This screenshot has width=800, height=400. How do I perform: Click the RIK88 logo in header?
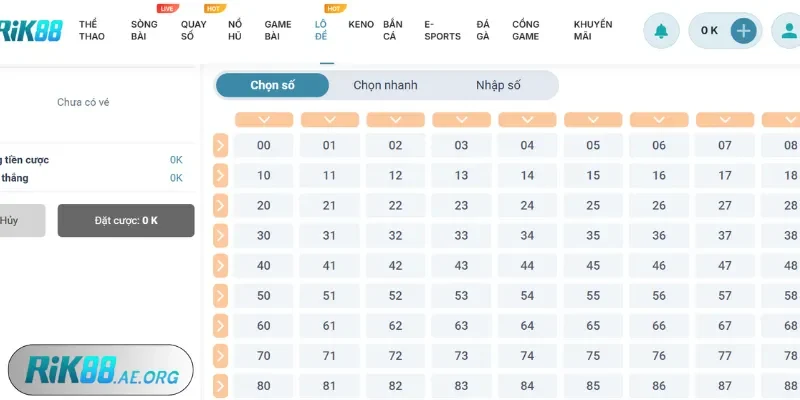pyautogui.click(x=30, y=30)
